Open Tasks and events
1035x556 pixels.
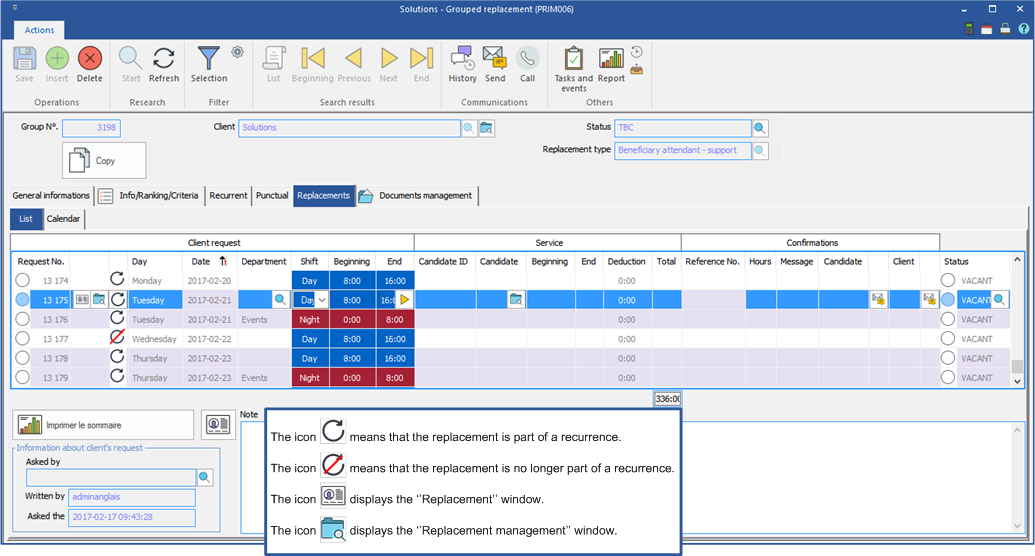[x=574, y=59]
